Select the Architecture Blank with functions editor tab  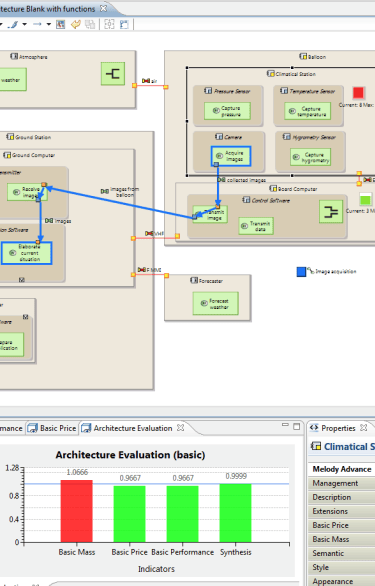coord(47,9)
